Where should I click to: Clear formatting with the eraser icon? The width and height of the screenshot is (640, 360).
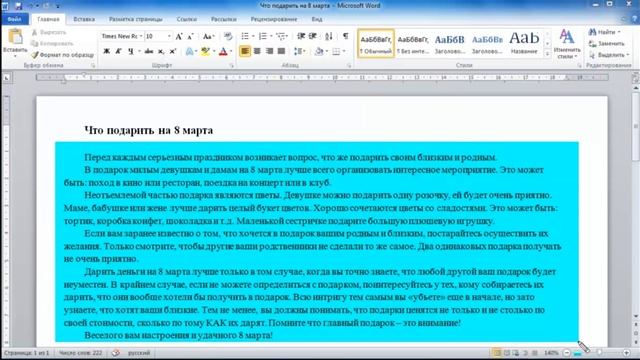click(228, 36)
